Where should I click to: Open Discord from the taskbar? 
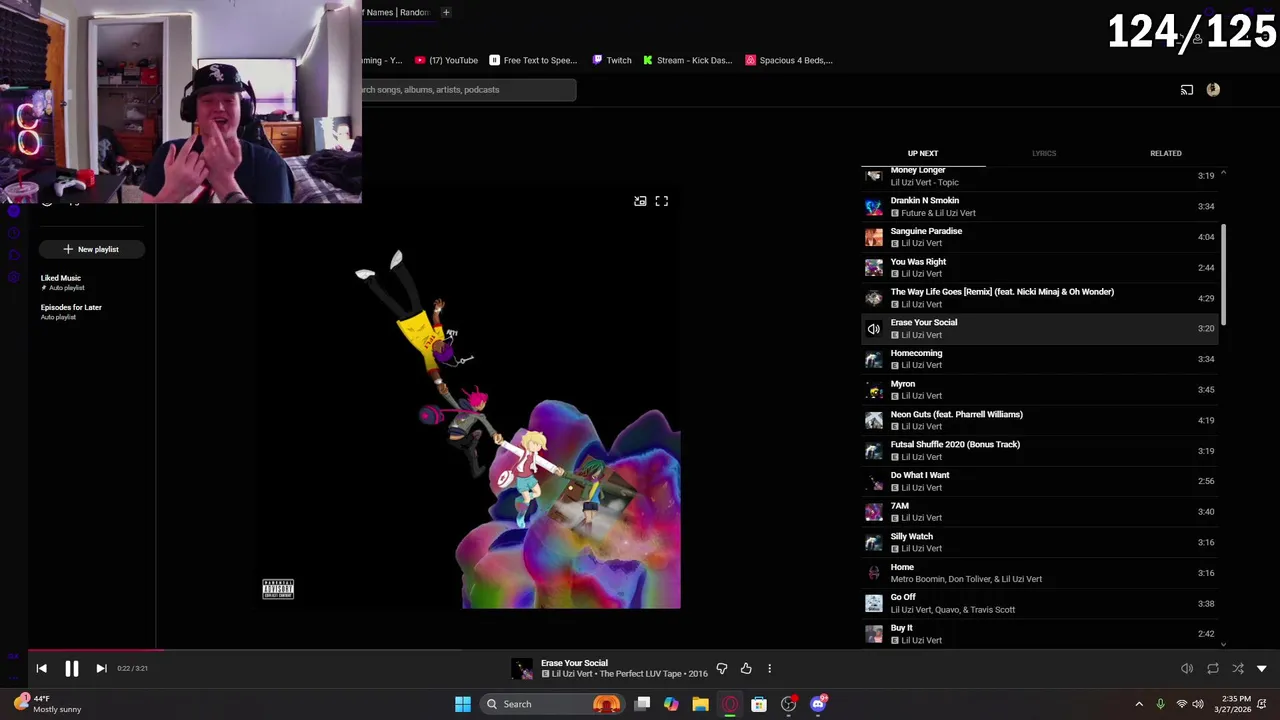point(818,704)
